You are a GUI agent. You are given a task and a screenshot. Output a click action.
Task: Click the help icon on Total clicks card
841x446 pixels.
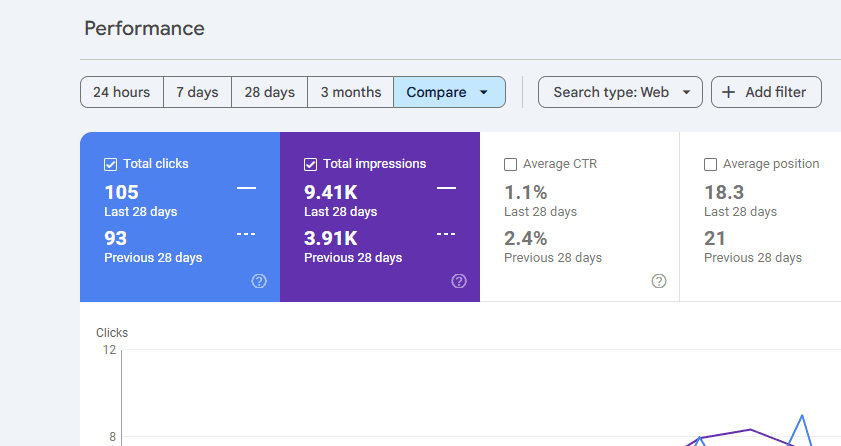click(259, 281)
